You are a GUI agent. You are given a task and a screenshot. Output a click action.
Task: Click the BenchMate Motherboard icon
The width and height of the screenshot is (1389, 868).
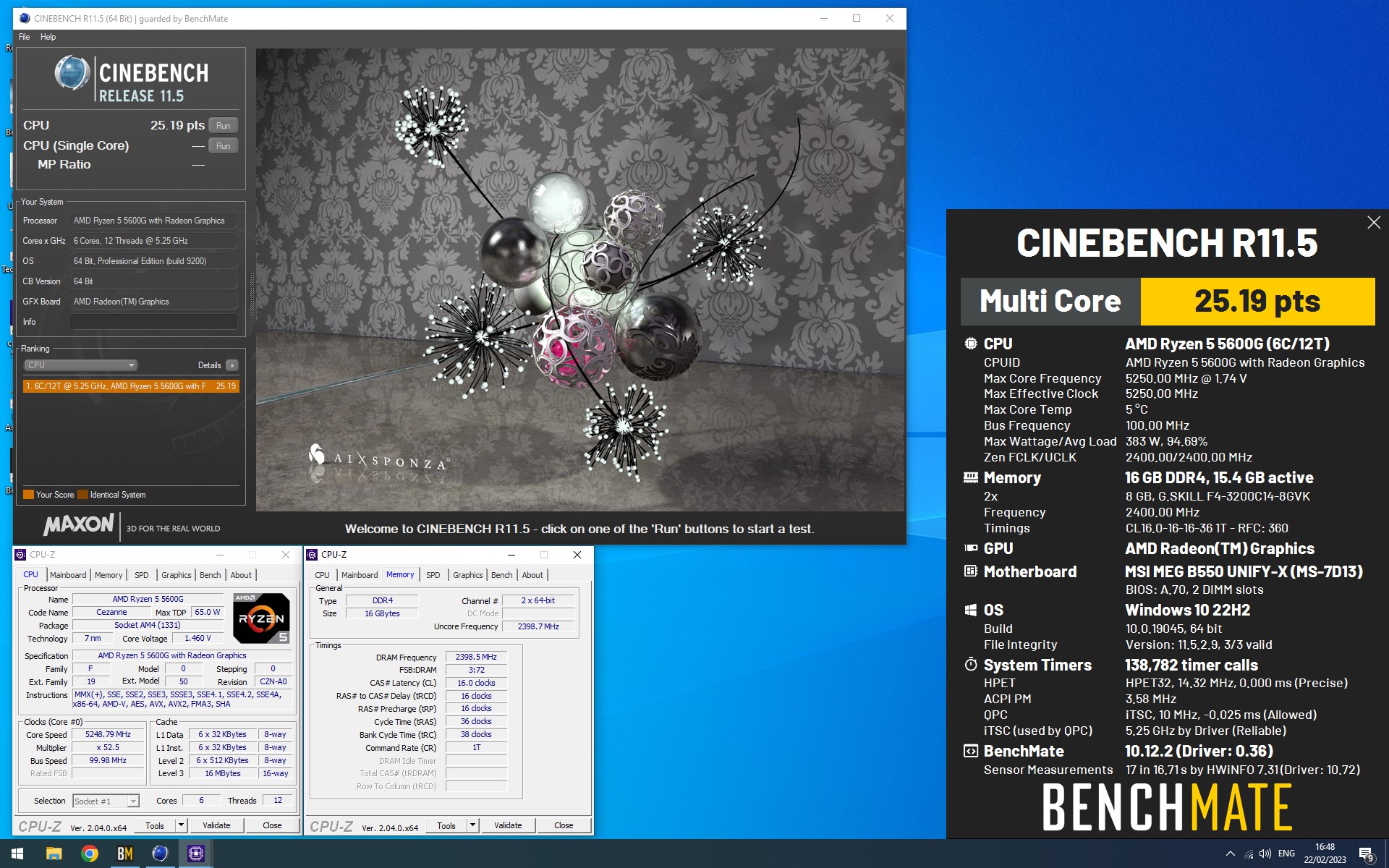971,571
